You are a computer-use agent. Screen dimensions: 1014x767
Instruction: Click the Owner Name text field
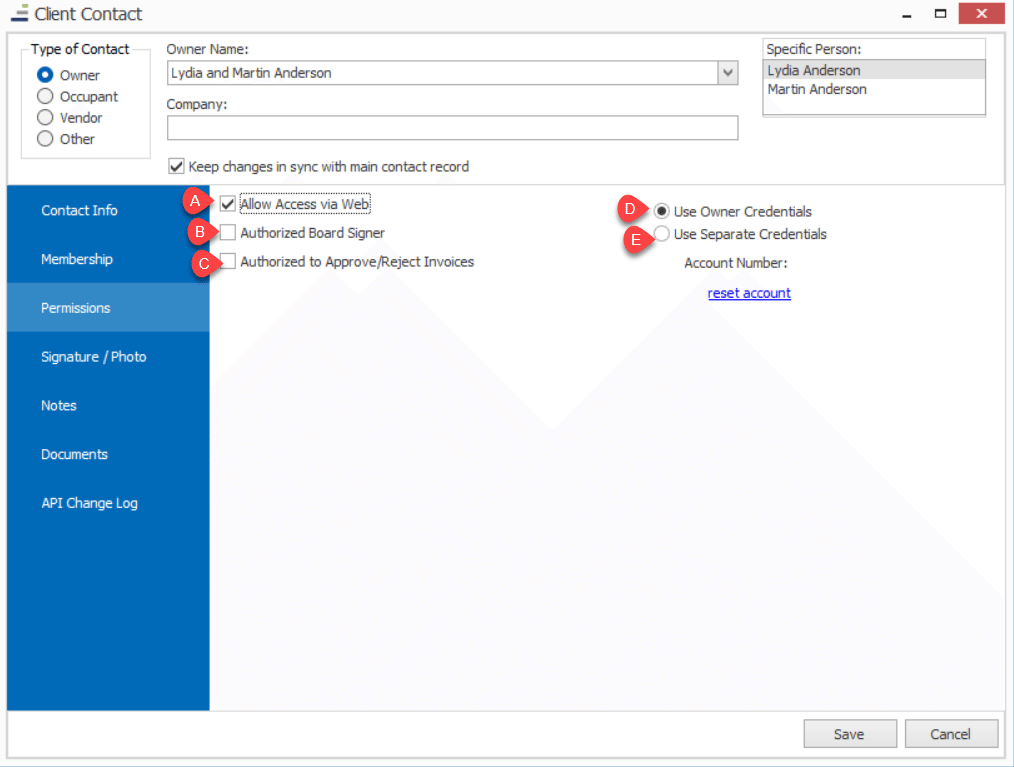tap(442, 73)
